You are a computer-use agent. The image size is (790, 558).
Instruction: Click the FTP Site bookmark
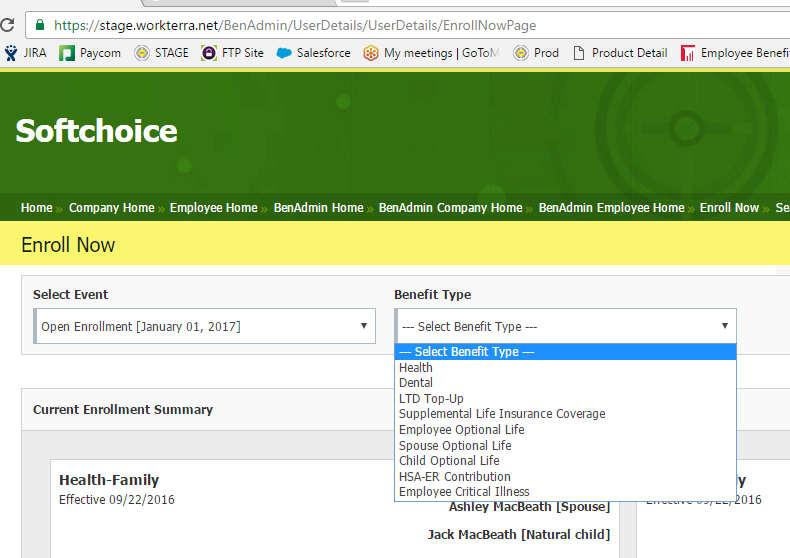click(x=233, y=53)
